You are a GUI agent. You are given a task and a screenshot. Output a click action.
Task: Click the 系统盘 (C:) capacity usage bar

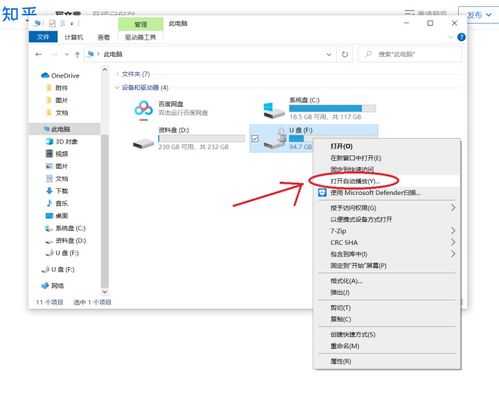click(x=332, y=108)
